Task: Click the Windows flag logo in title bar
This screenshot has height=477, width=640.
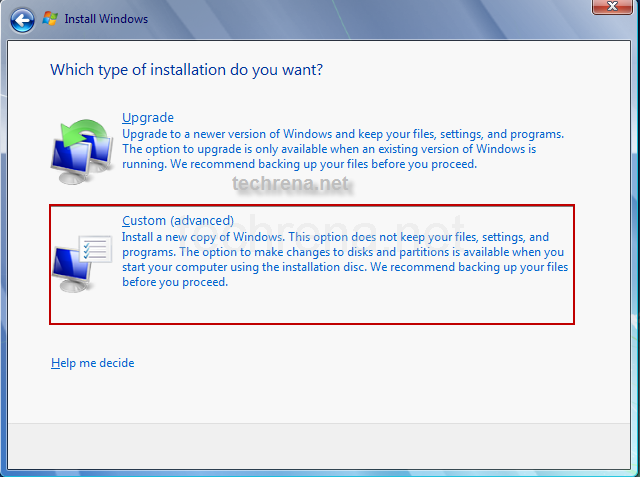Action: coord(51,19)
